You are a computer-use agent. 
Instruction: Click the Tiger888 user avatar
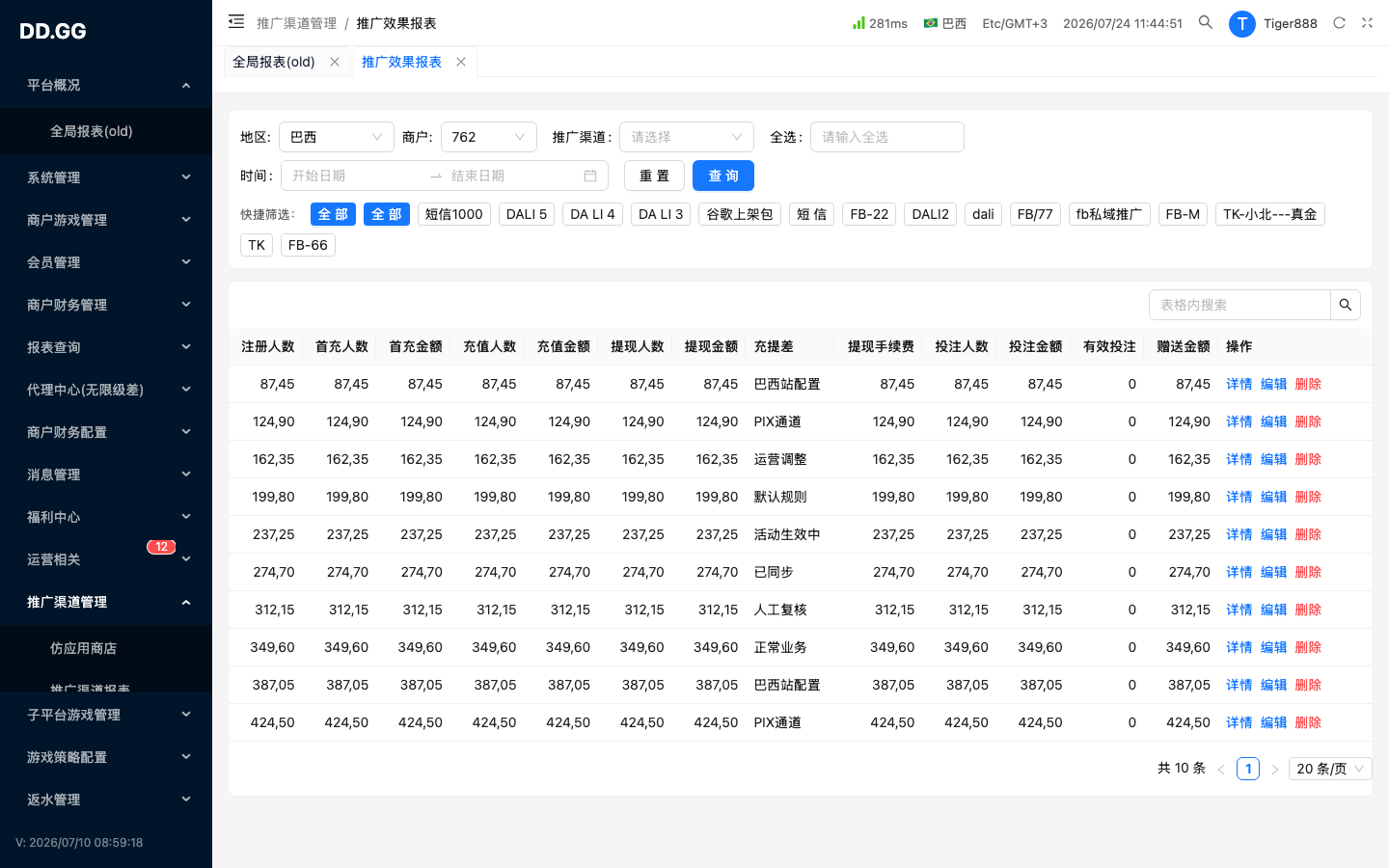[1242, 23]
